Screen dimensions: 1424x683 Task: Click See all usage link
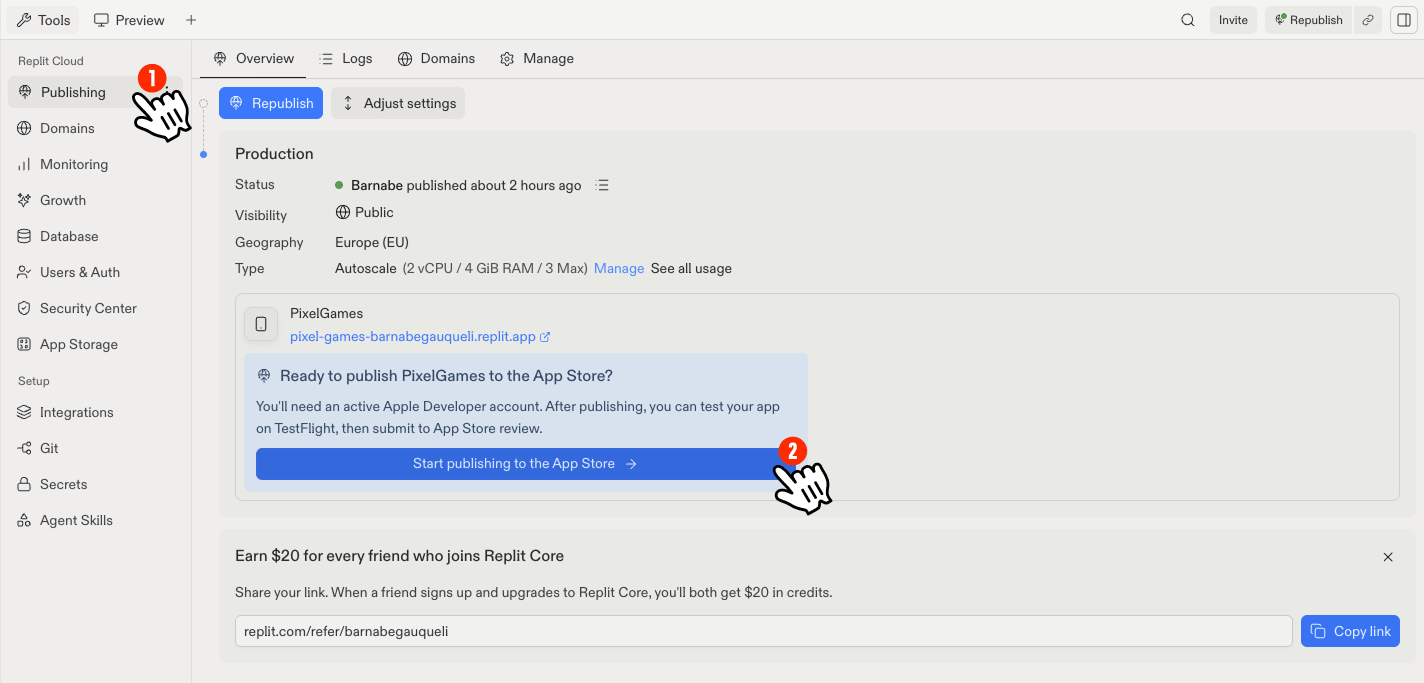tap(691, 268)
